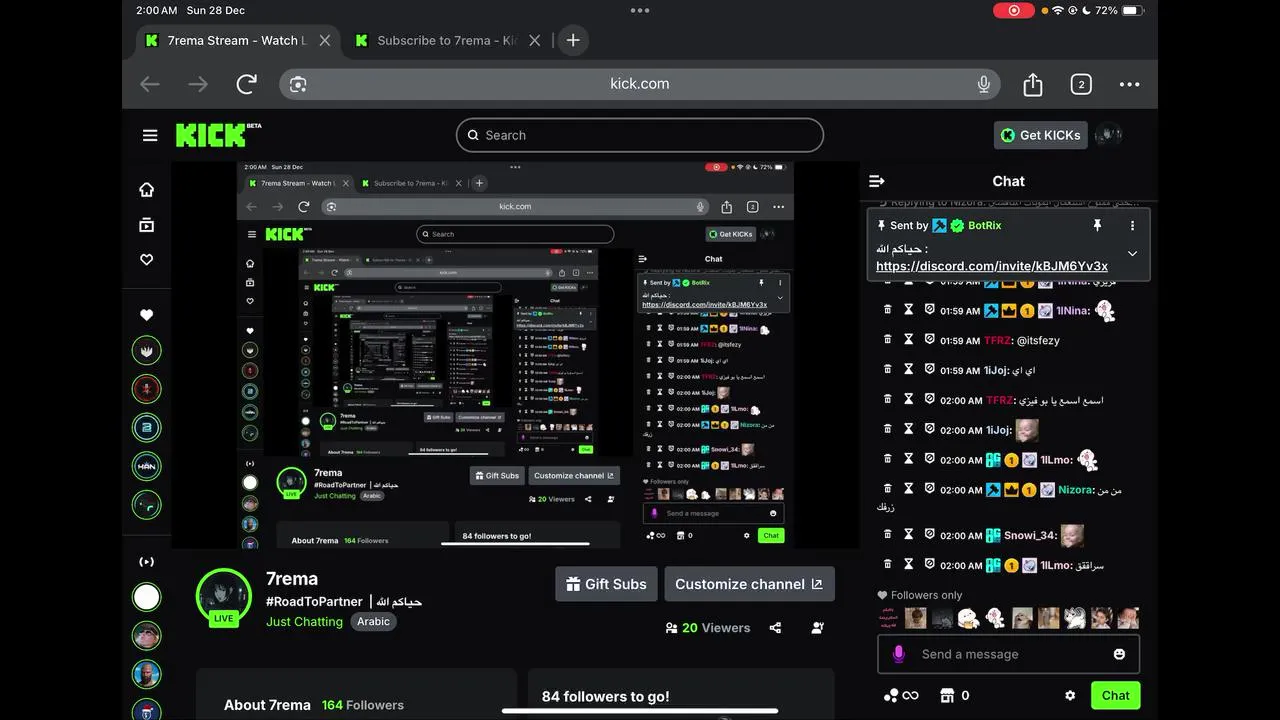Screen dimensions: 1280x720
Task: Start voice search in address bar
Action: point(983,84)
